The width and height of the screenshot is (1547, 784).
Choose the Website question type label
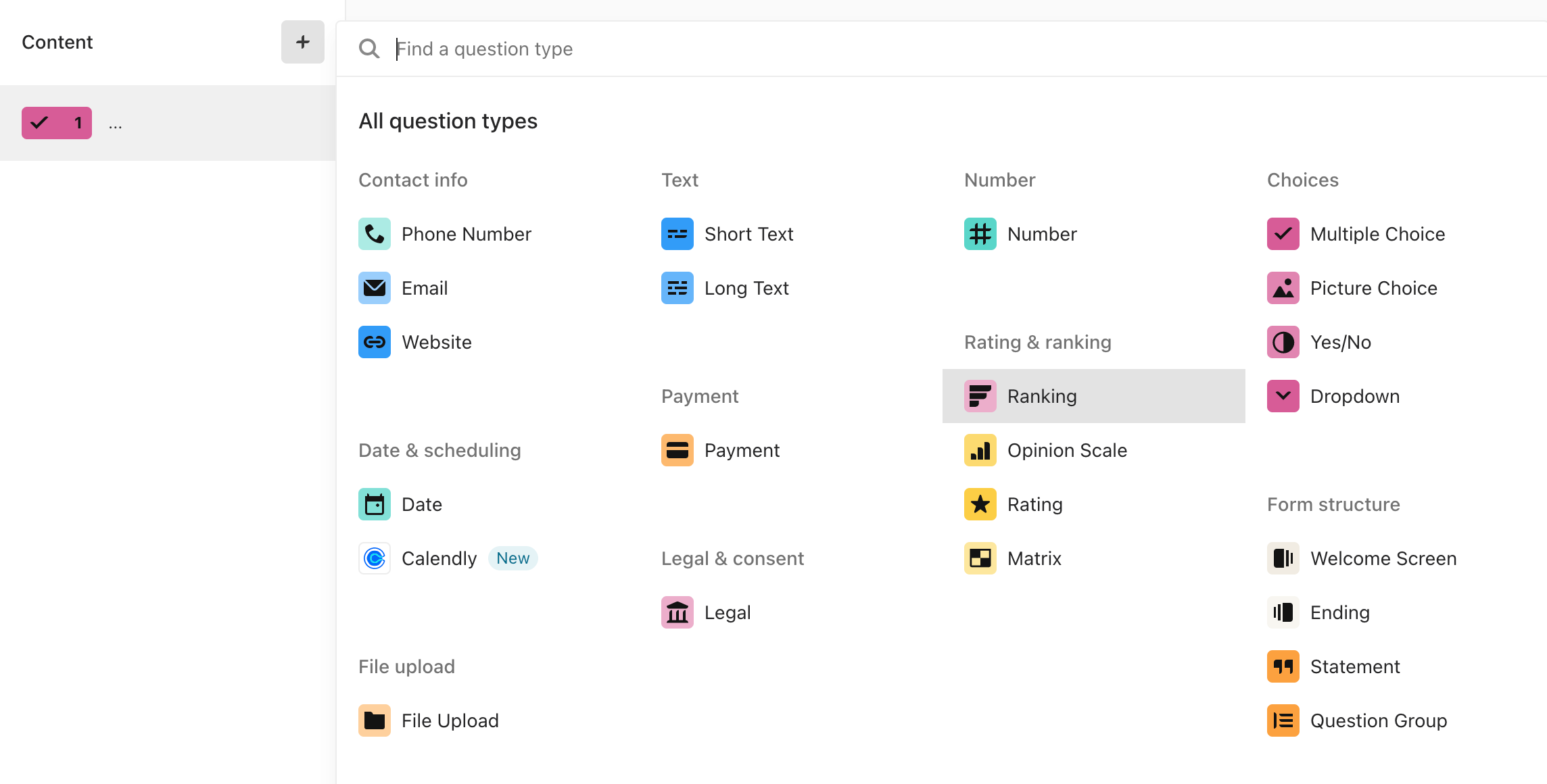437,342
